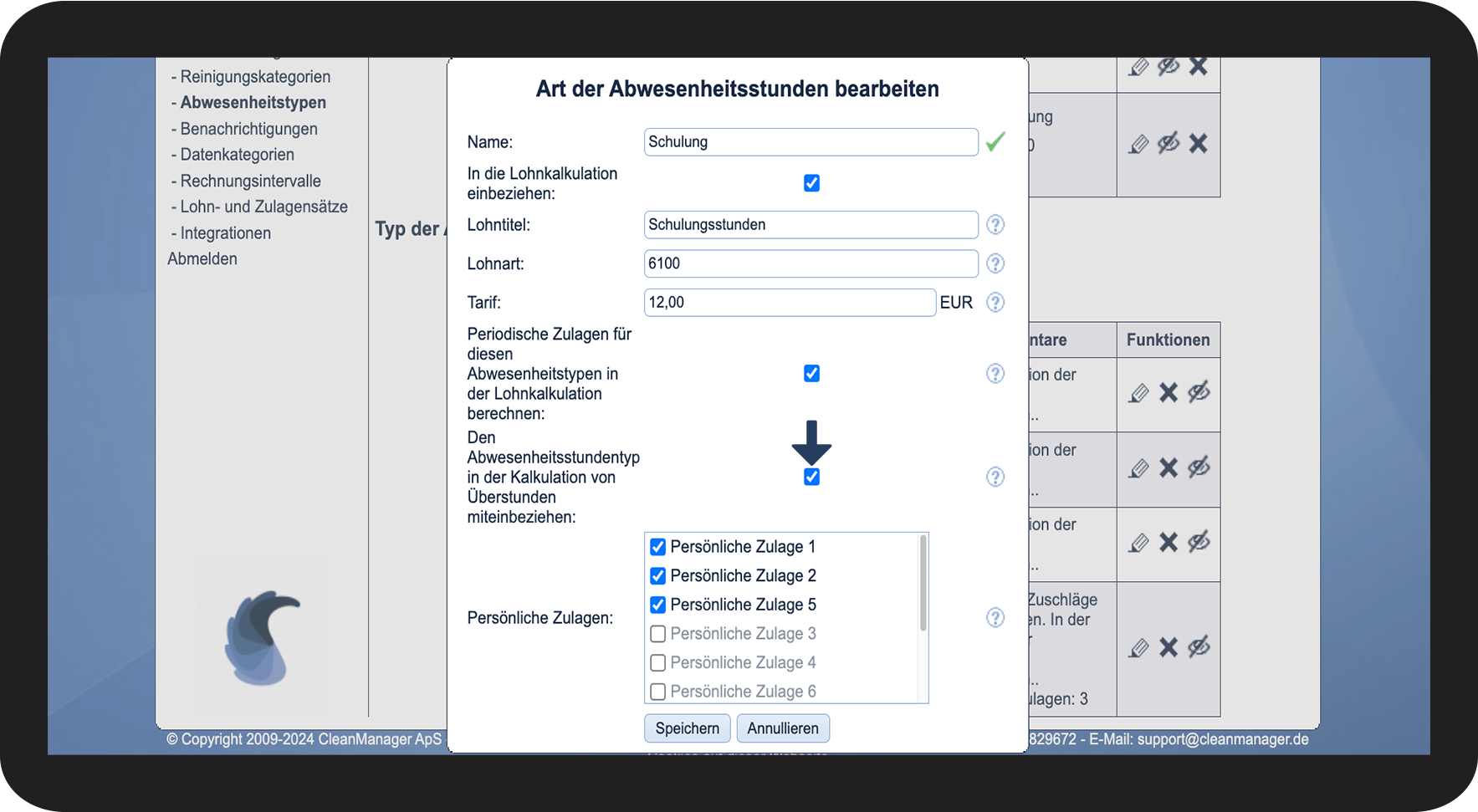Click green checkmark next to Name field

(x=995, y=142)
